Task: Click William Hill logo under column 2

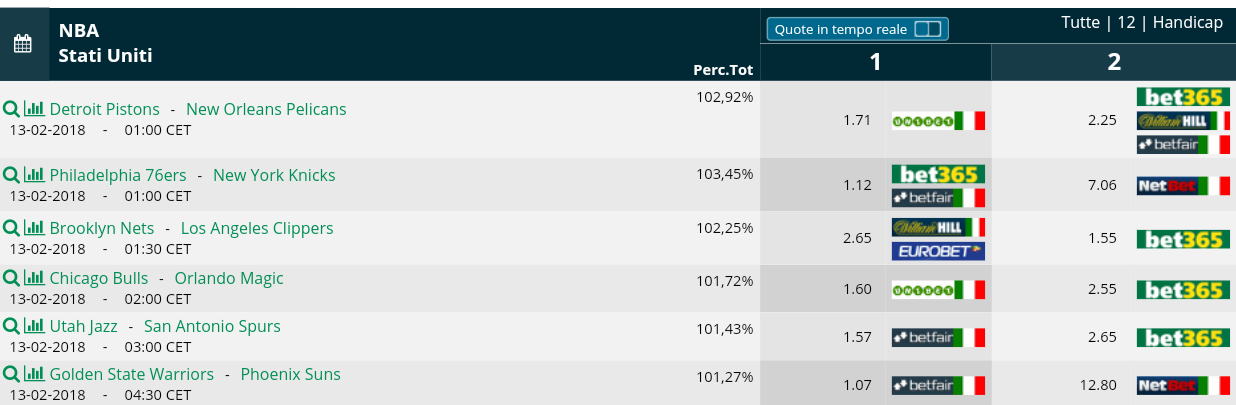Action: tap(1183, 120)
